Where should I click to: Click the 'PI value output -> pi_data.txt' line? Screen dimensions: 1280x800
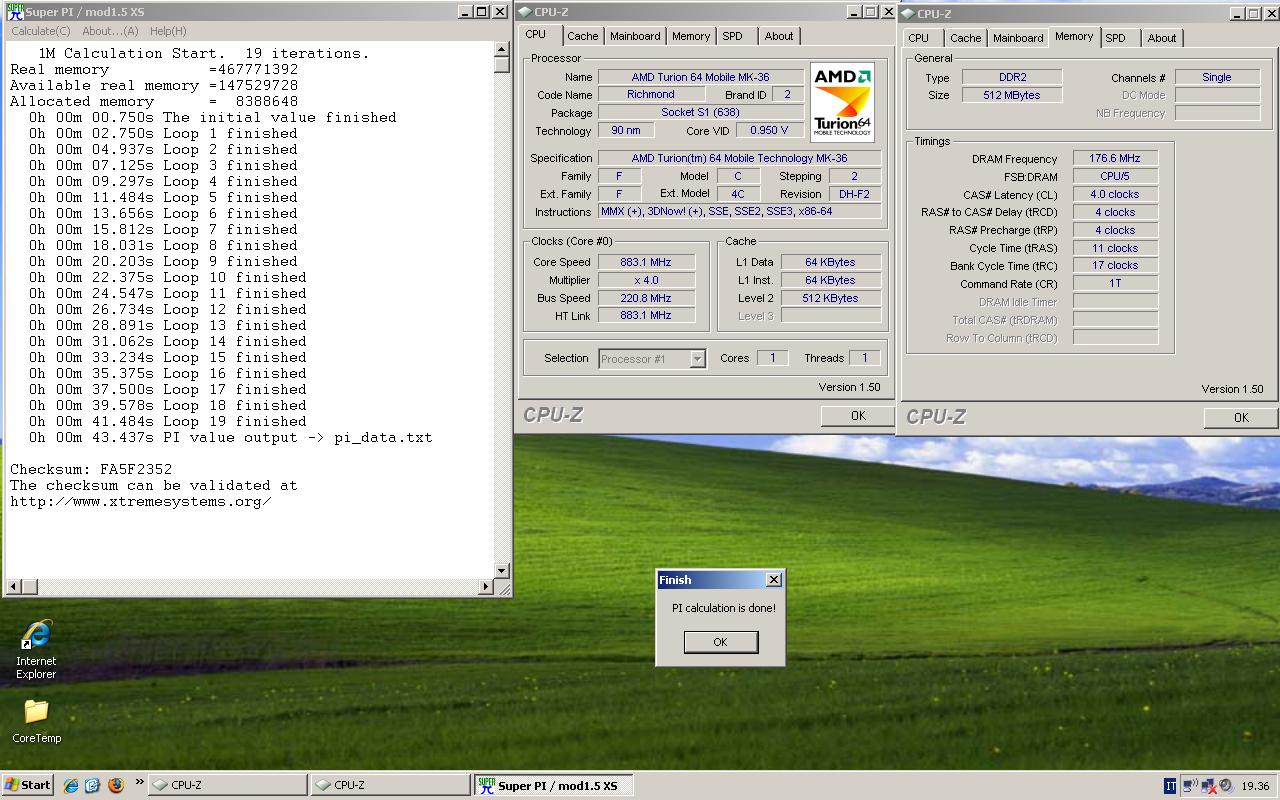pyautogui.click(x=231, y=437)
